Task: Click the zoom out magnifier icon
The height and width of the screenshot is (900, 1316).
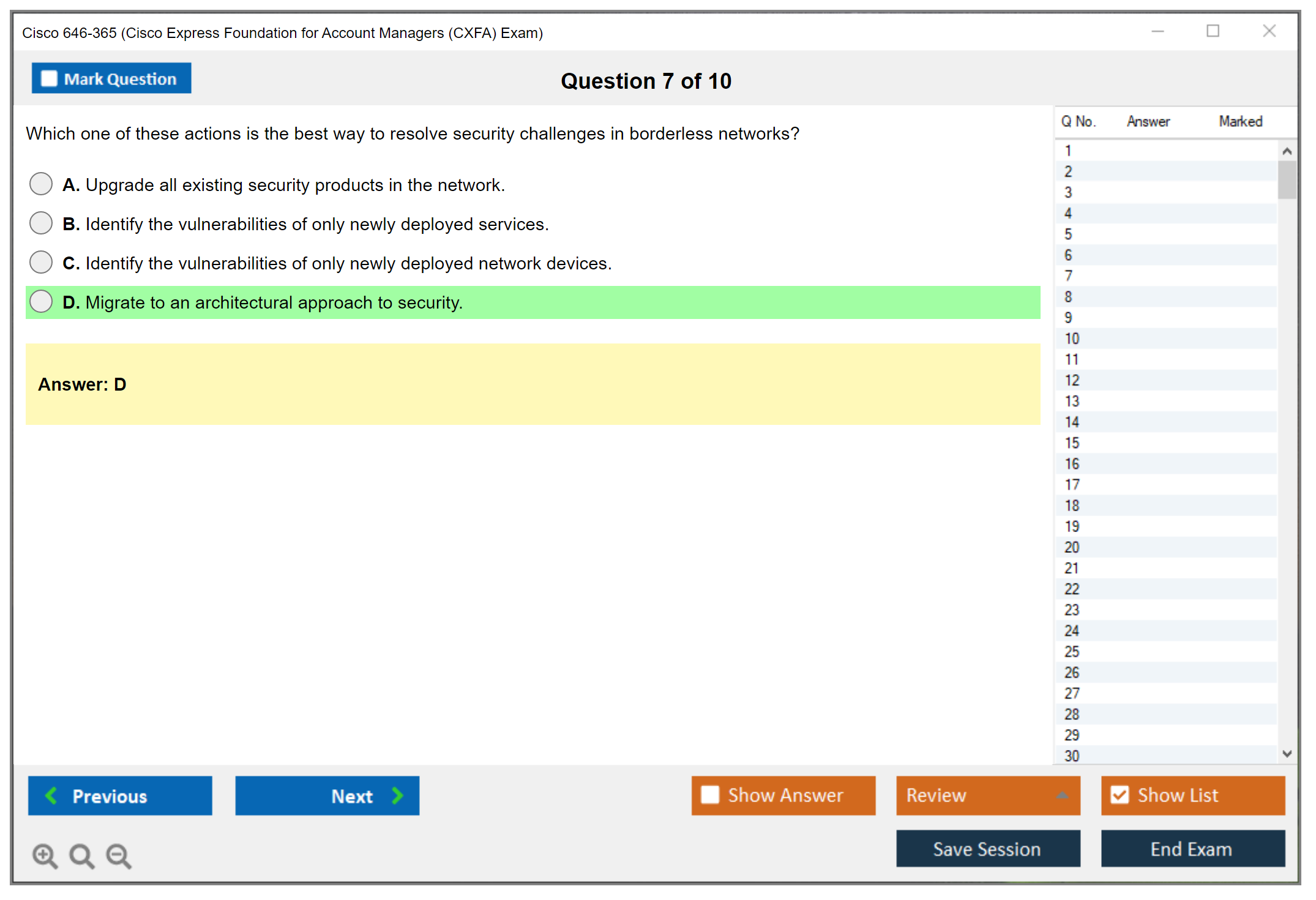Action: (118, 855)
